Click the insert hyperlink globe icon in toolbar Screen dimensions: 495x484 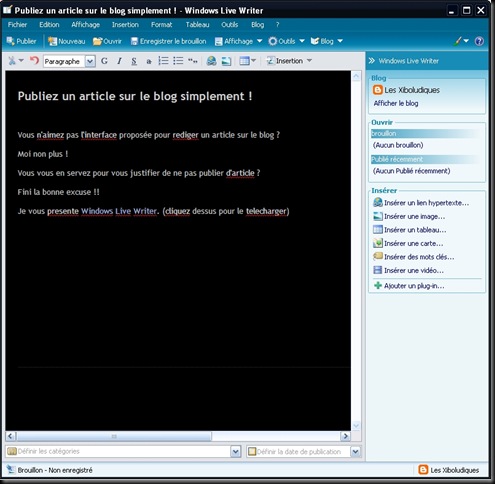coord(211,61)
